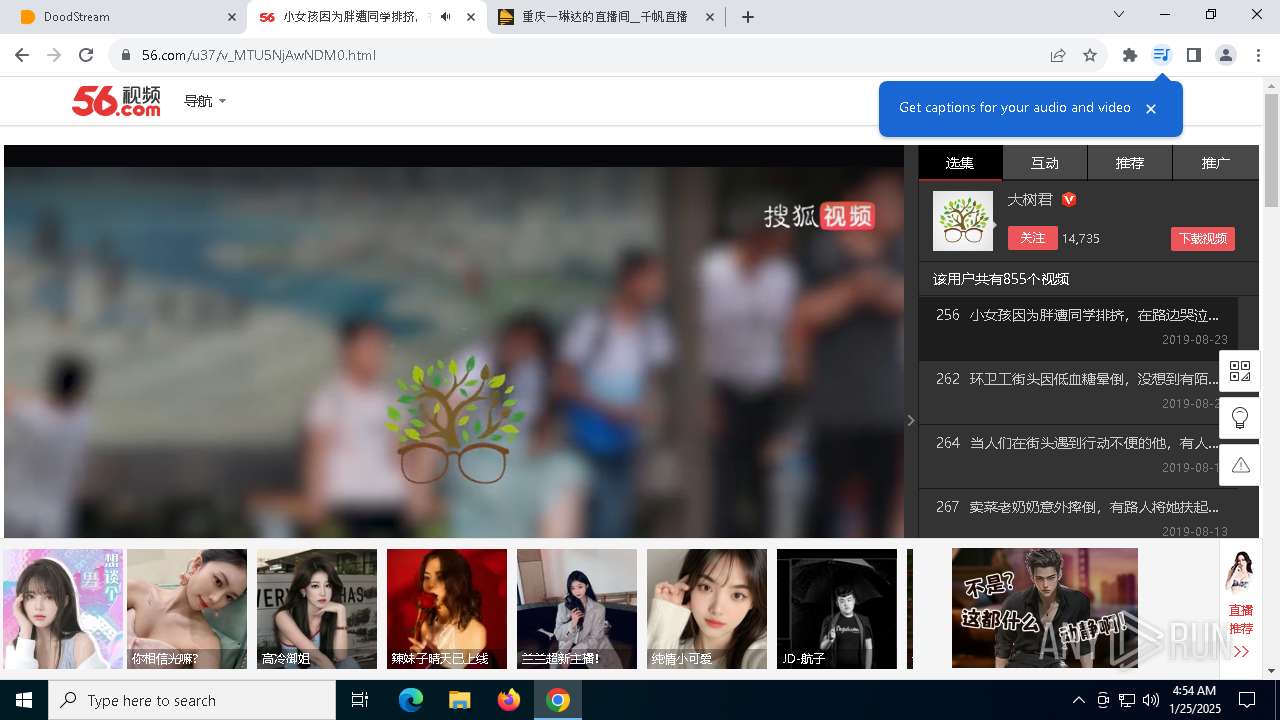Open the taskbar clock 4:54 AM
The height and width of the screenshot is (720, 1280).
(1193, 700)
